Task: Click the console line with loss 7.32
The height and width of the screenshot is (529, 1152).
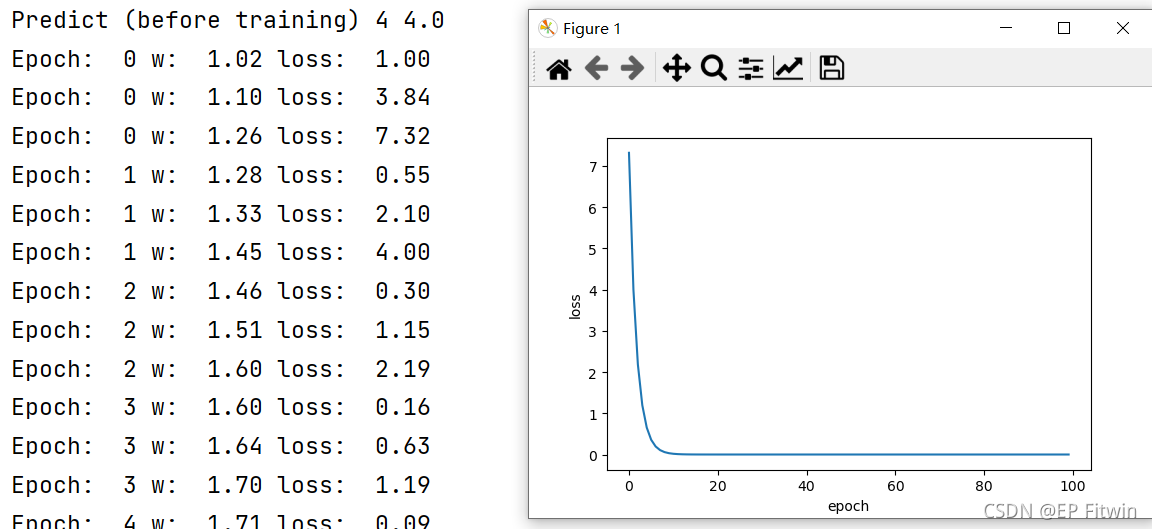Action: (221, 136)
